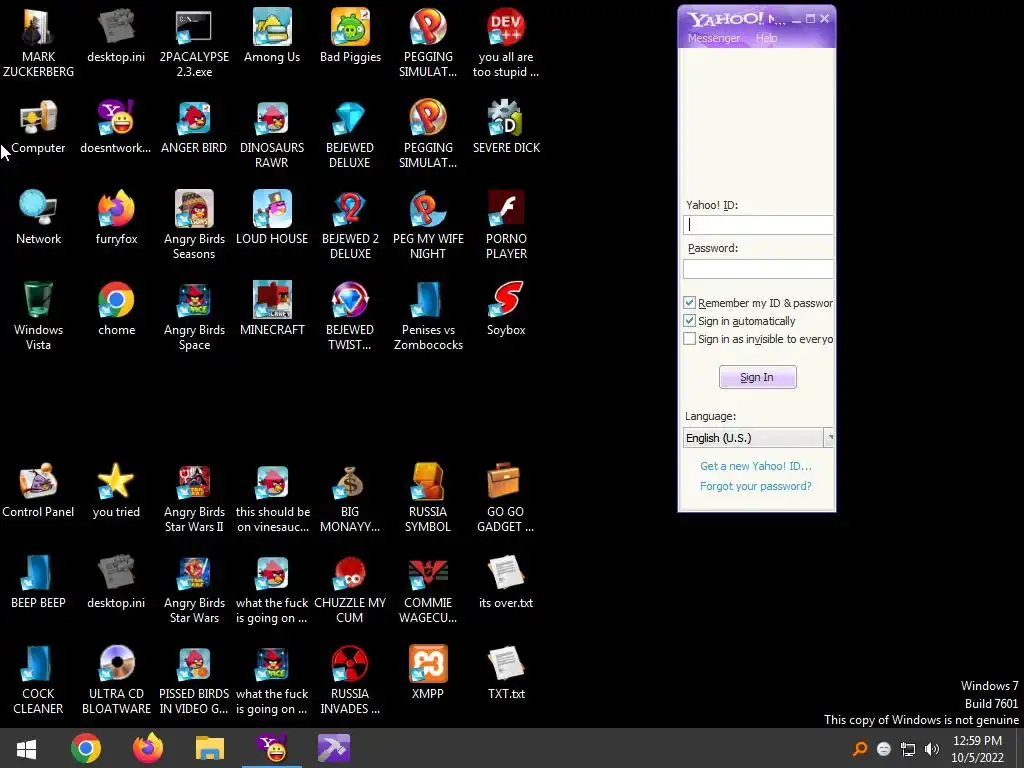
Task: Click the volume speaker tray icon
Action: (x=932, y=749)
